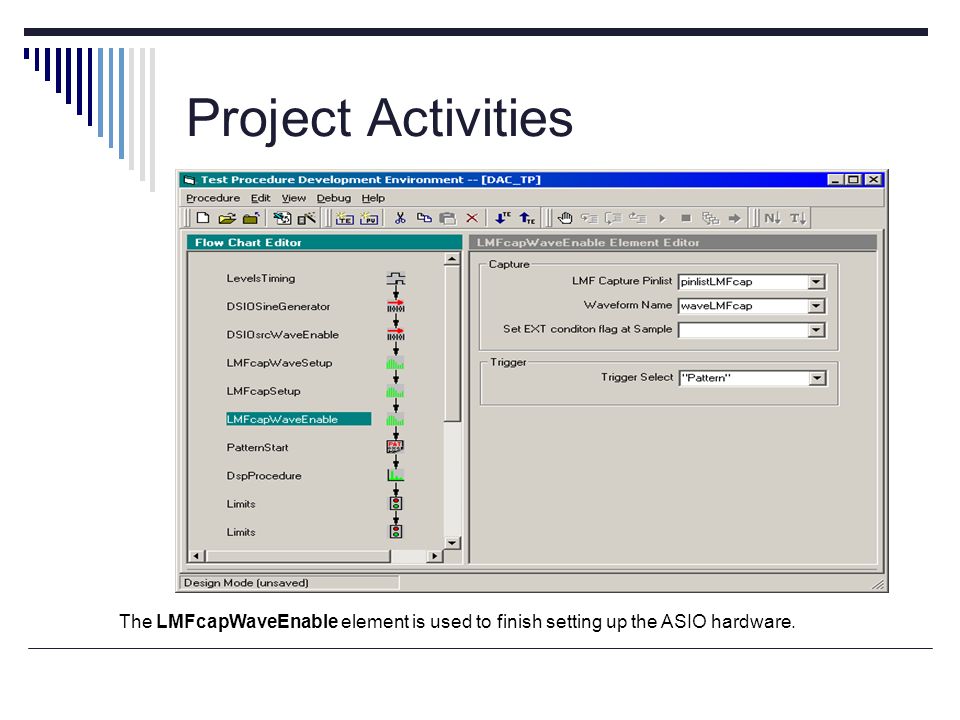Image resolution: width=960 pixels, height=720 pixels.
Task: Select the DspProcedure element label
Action: point(264,476)
